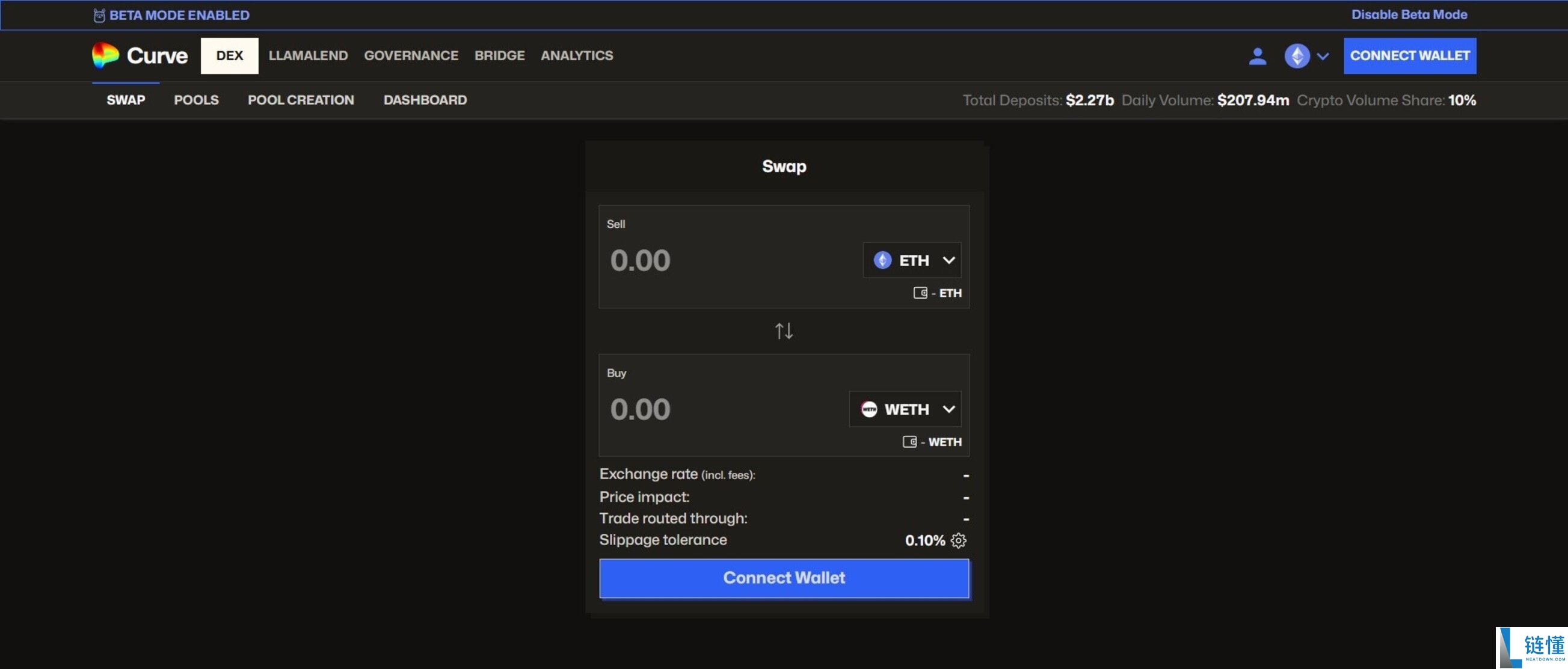Click the wallet icon beside ETH balance
Screen dimensions: 1568x669
(x=920, y=293)
